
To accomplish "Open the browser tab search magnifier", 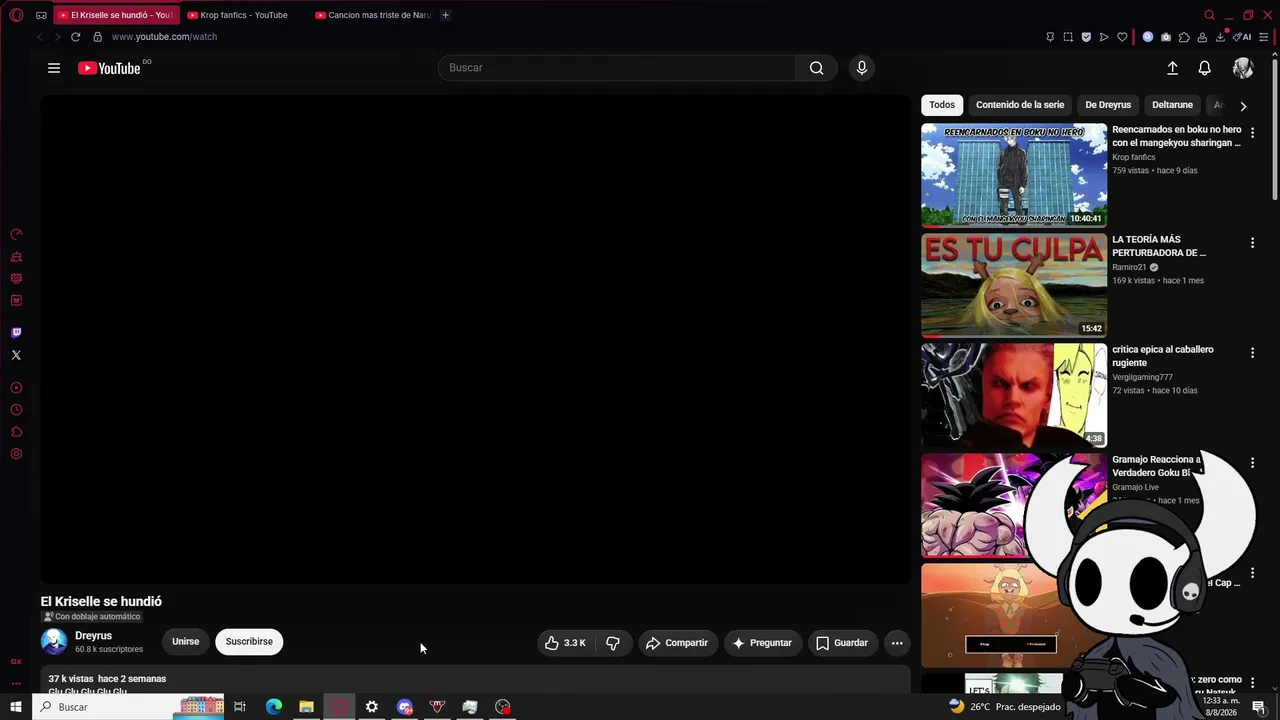I will click(1209, 15).
